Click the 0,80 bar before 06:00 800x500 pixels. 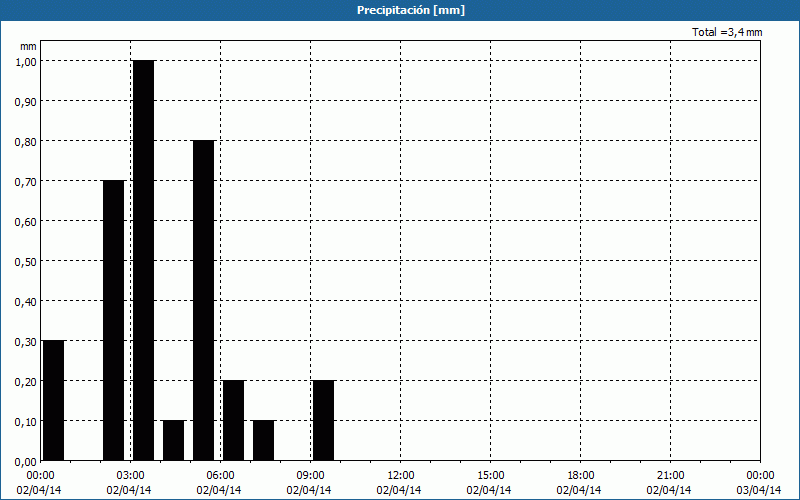pyautogui.click(x=204, y=301)
